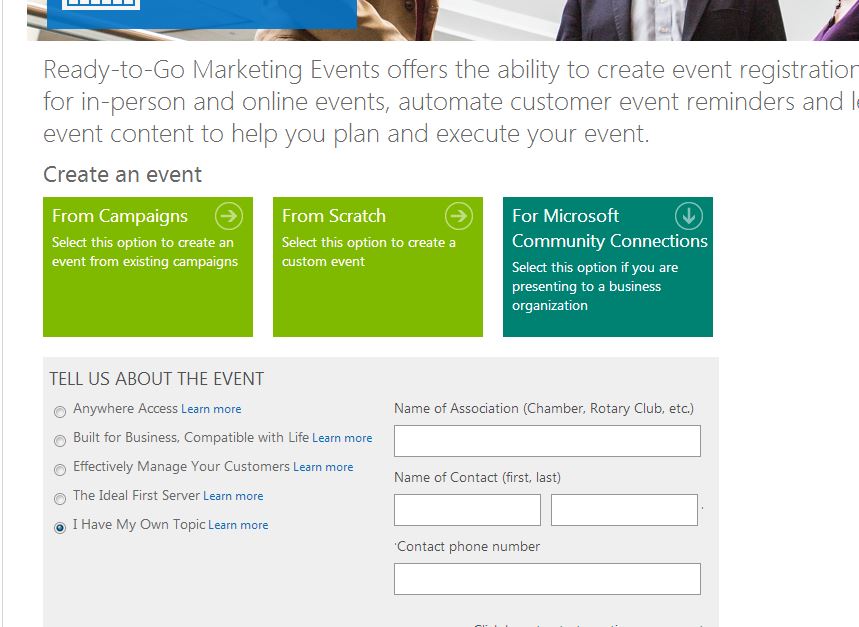Click the TELL US ABOUT THE EVENT heading

[157, 379]
